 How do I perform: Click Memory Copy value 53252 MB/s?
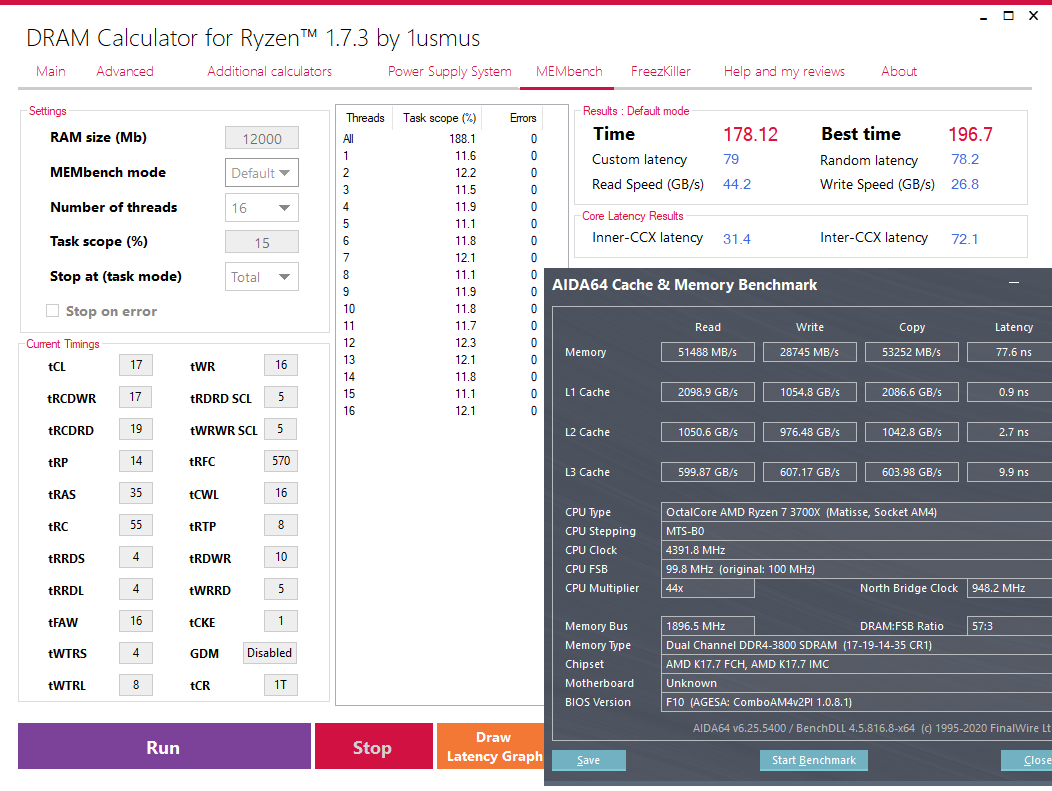(x=911, y=352)
